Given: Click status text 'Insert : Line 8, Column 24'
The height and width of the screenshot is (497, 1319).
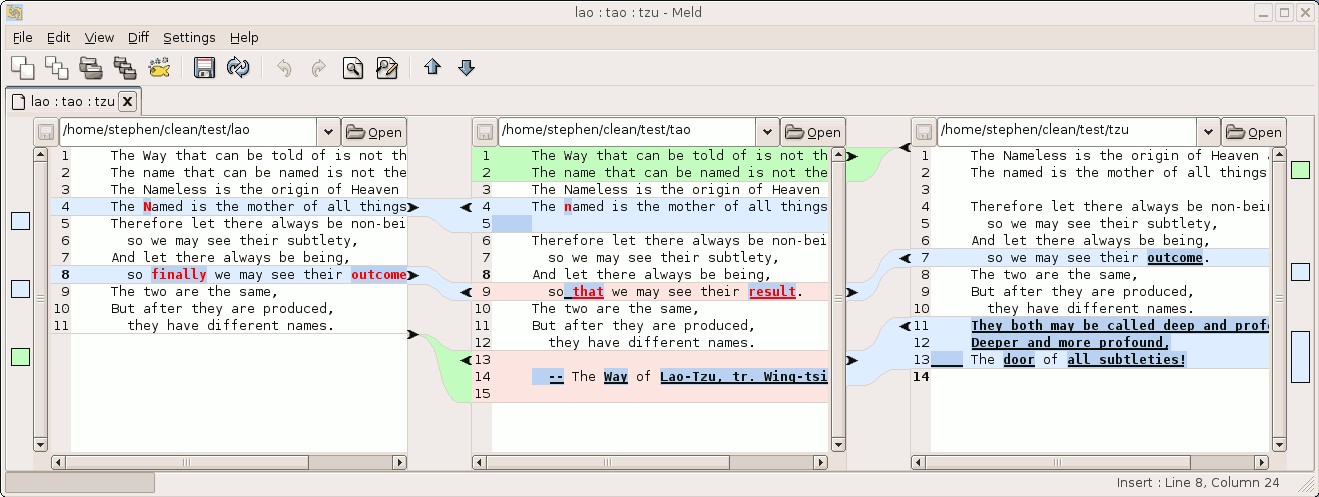Looking at the screenshot, I should pyautogui.click(x=1196, y=484).
